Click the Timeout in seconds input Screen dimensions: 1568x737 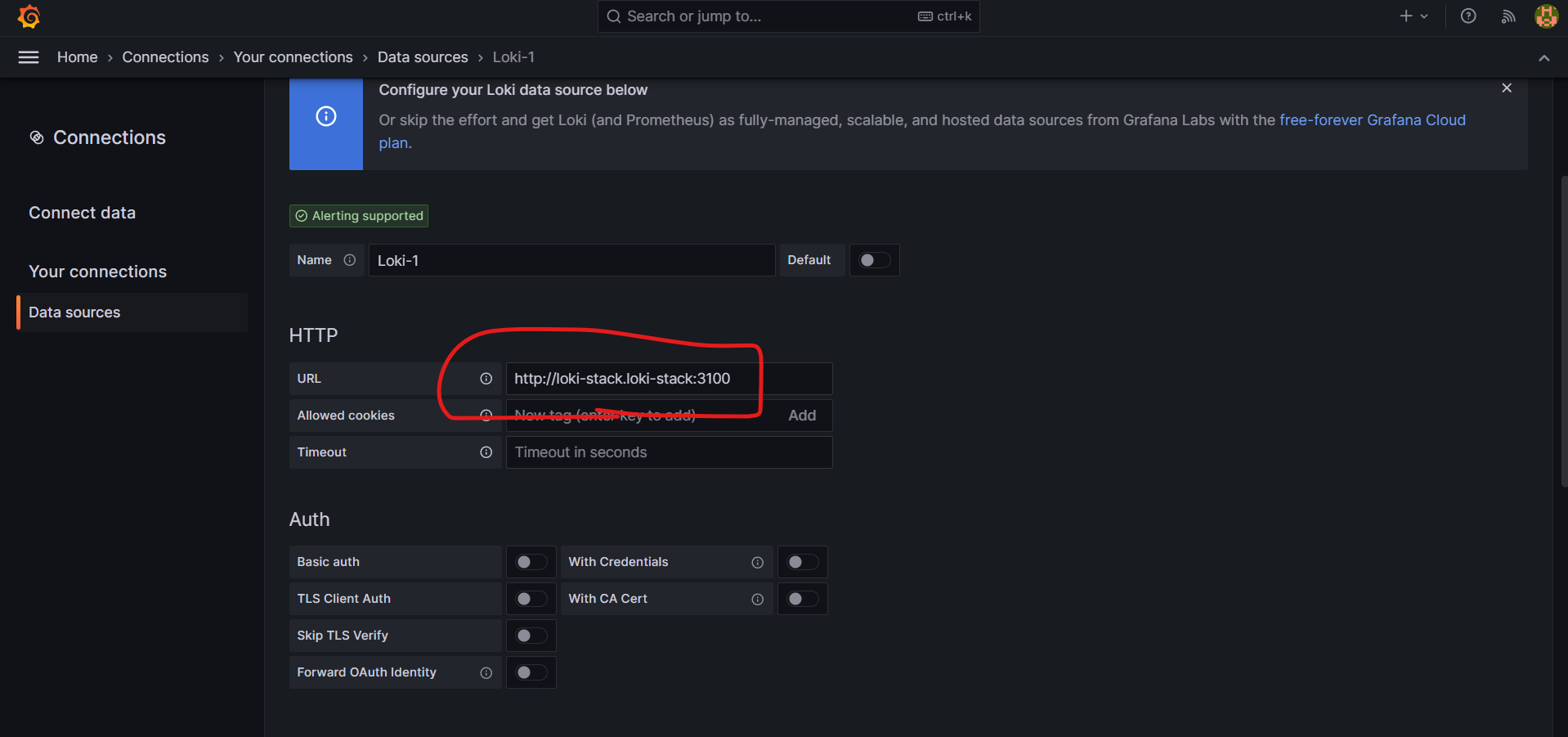tap(670, 452)
